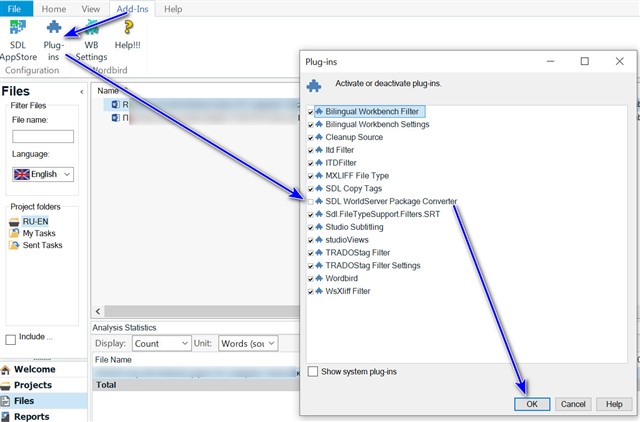Image resolution: width=640 pixels, height=422 pixels.
Task: Close the Plug-ins dialog window
Action: click(620, 62)
